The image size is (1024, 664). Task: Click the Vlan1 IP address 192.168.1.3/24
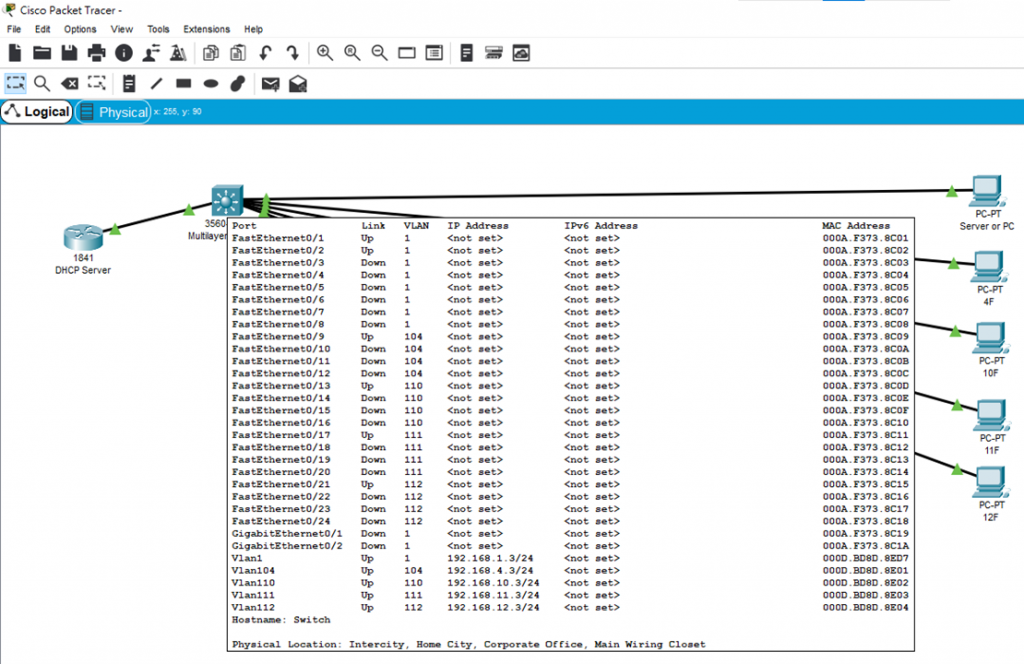(x=490, y=558)
